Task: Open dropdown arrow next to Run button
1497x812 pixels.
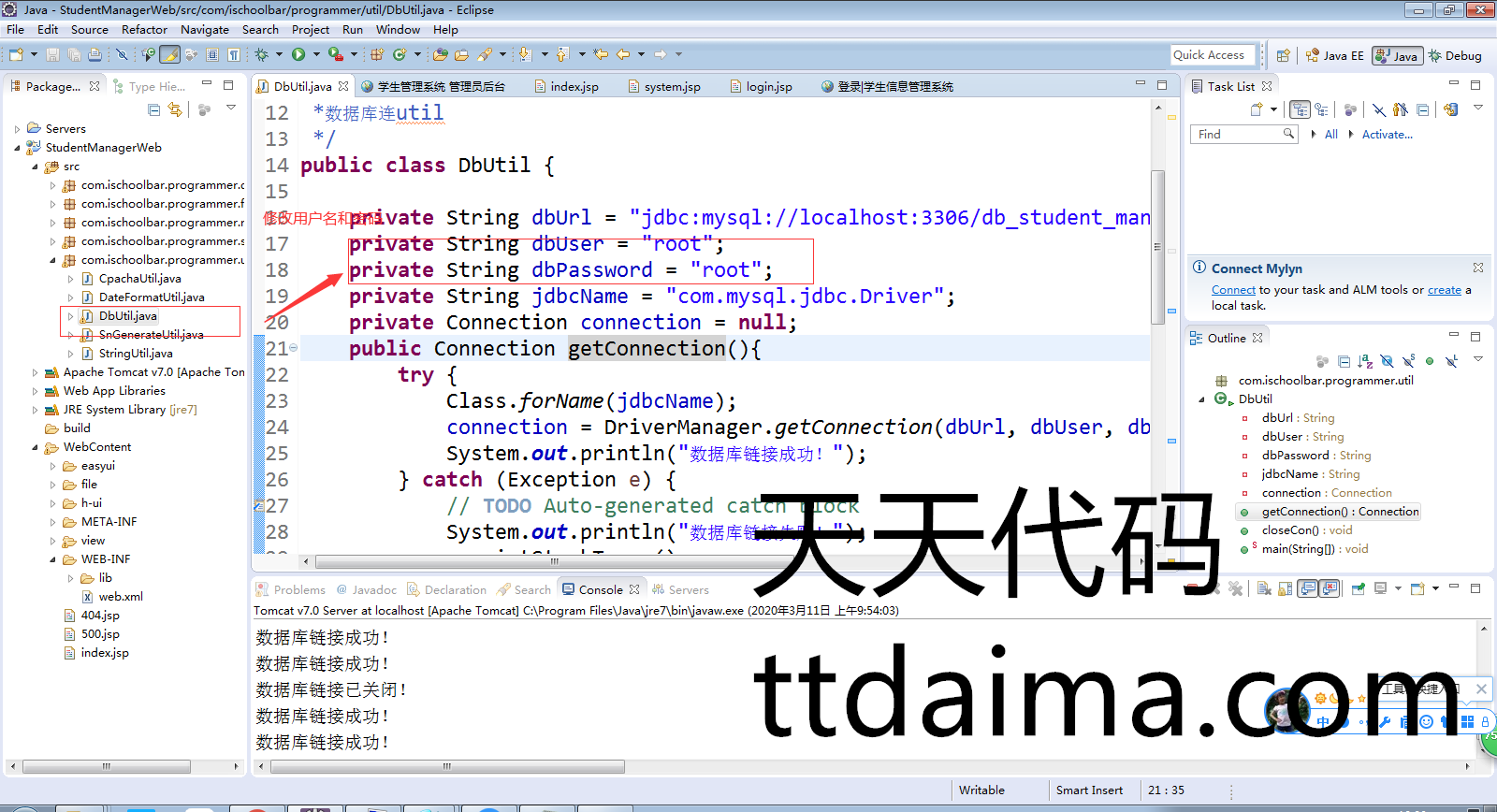Action: click(316, 55)
